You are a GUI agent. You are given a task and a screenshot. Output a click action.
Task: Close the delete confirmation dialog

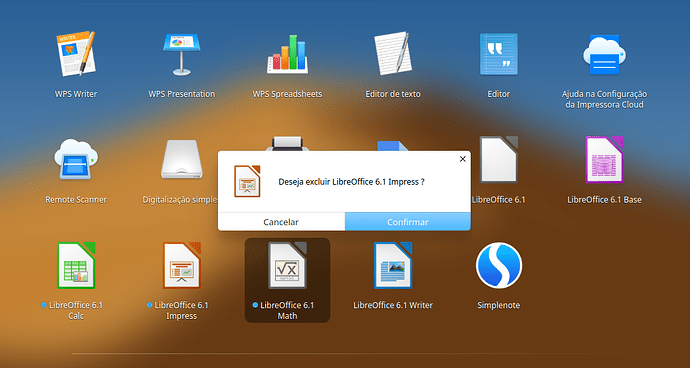point(462,159)
